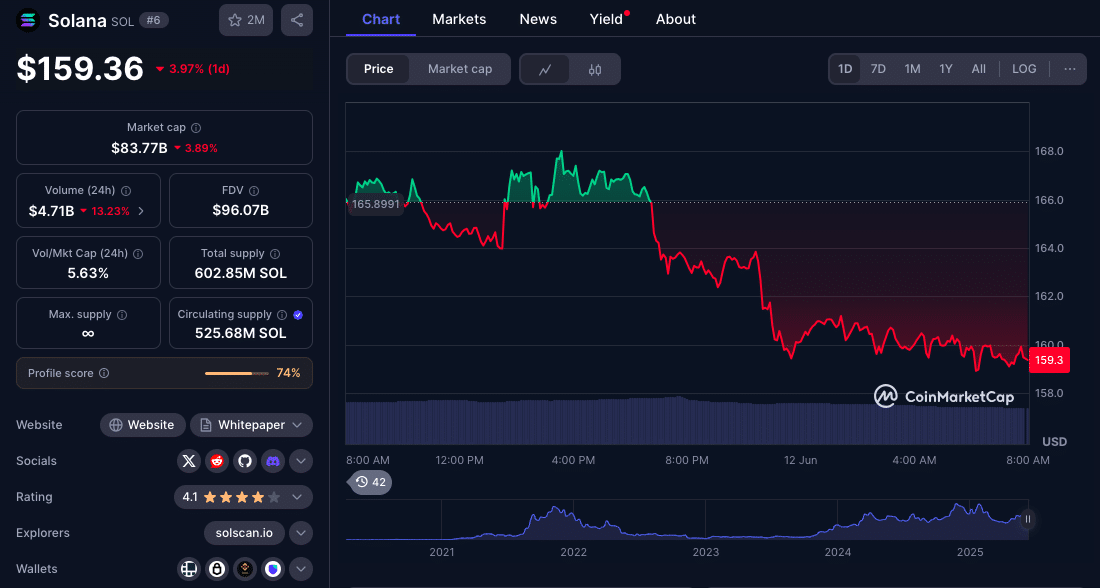
Task: Open the Markets tab
Action: (x=459, y=20)
